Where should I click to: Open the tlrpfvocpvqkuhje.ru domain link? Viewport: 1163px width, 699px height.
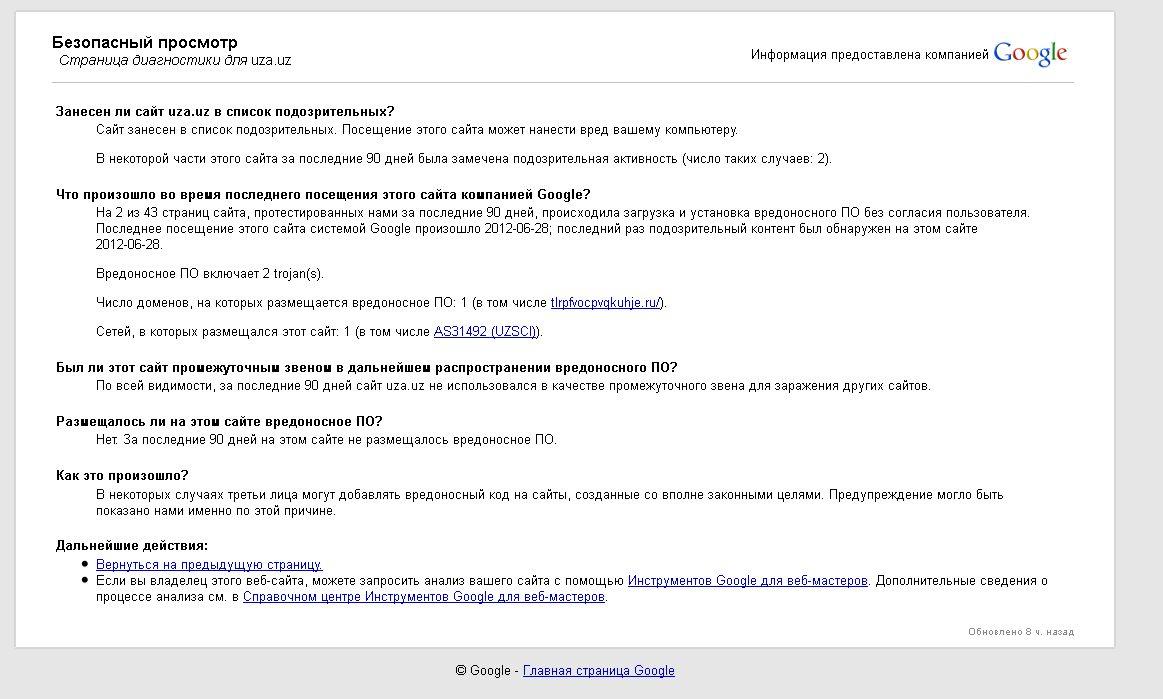pyautogui.click(x=605, y=303)
